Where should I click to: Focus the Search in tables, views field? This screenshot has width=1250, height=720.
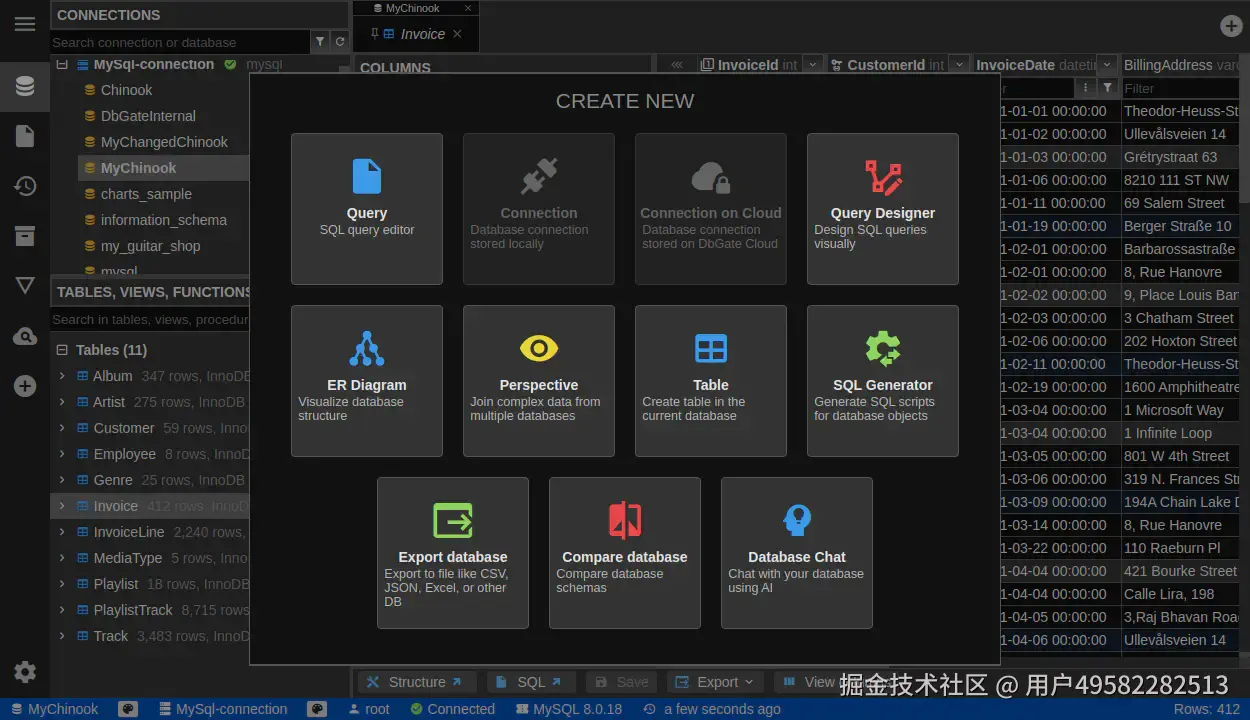(150, 320)
